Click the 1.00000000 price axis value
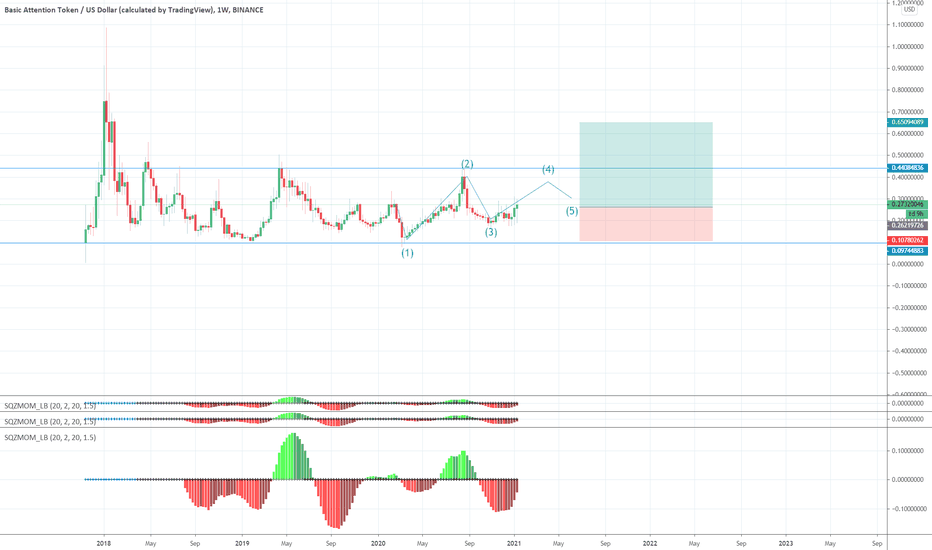This screenshot has height=550, width=932. tap(908, 47)
